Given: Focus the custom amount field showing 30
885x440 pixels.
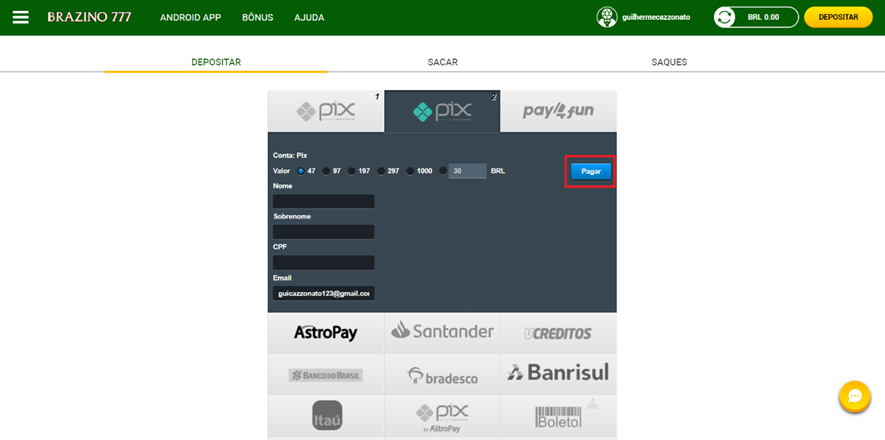Looking at the screenshot, I should [467, 171].
